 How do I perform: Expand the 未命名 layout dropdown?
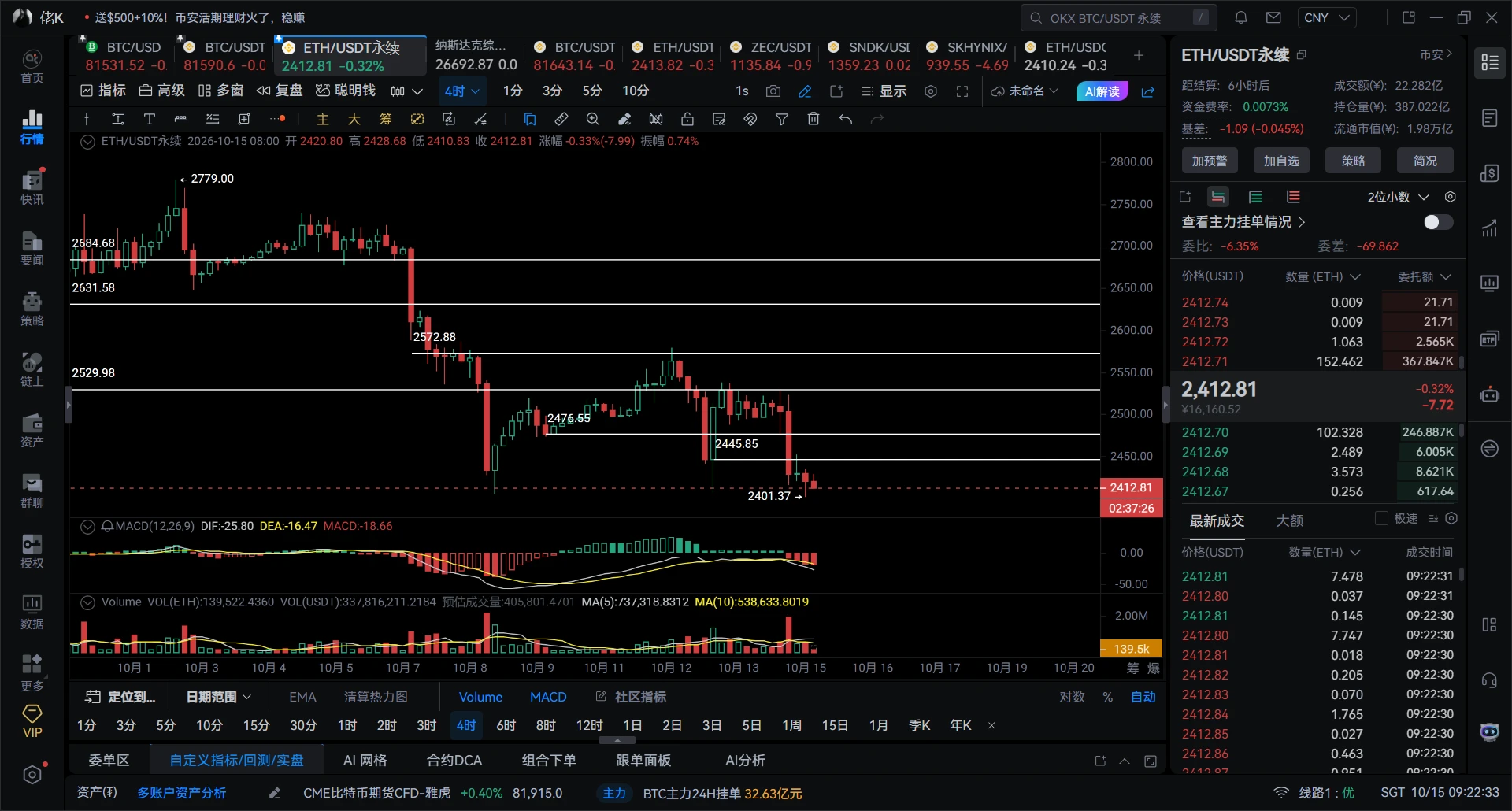[x=1025, y=91]
